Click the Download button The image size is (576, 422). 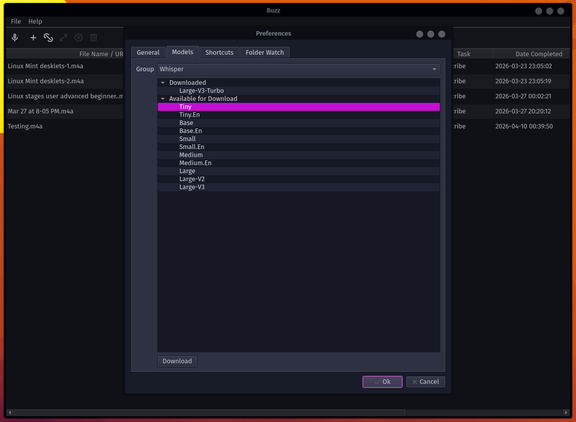click(x=177, y=361)
